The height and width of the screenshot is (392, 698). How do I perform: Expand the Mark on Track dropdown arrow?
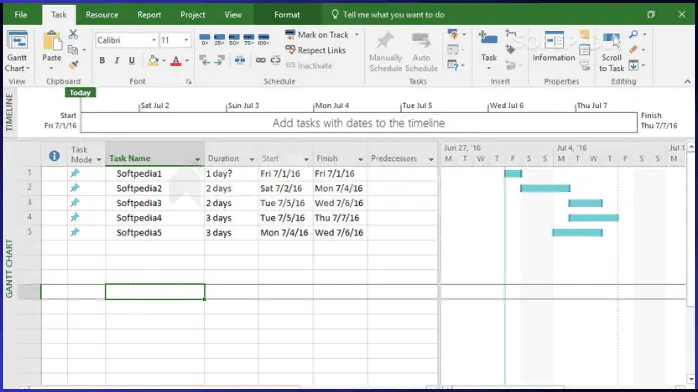pyautogui.click(x=357, y=35)
